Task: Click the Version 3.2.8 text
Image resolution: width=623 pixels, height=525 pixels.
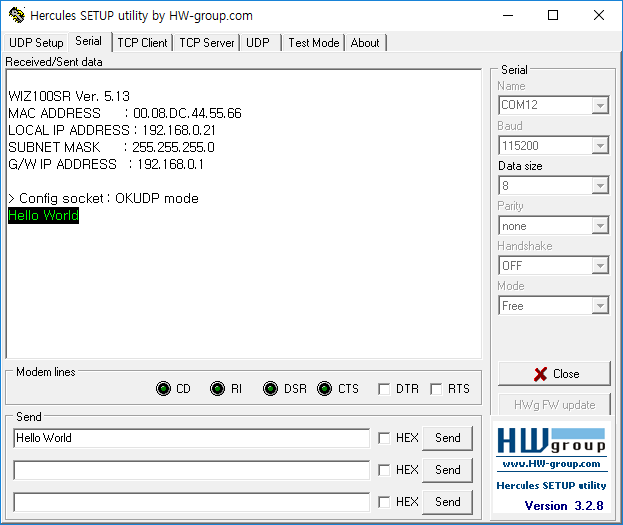Action: point(564,506)
